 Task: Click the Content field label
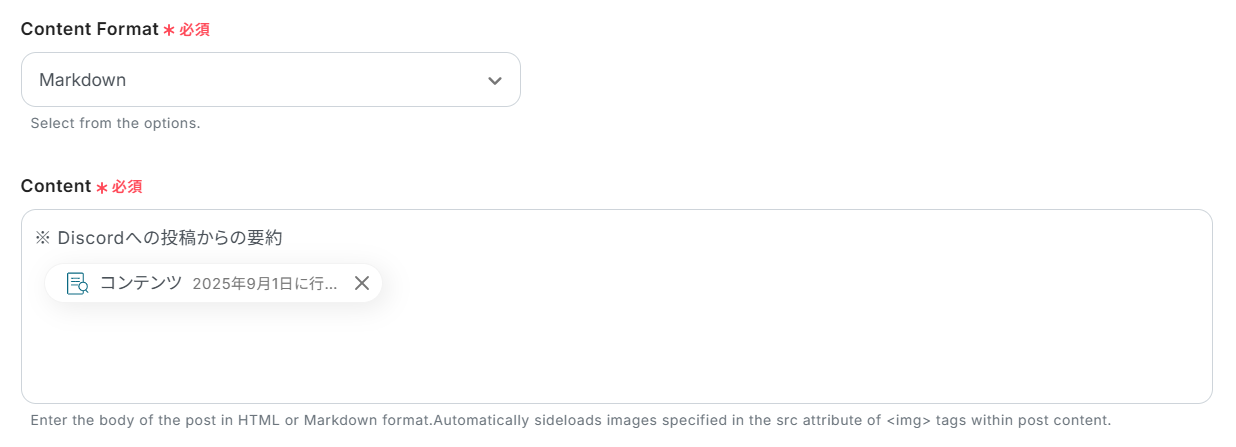click(56, 186)
